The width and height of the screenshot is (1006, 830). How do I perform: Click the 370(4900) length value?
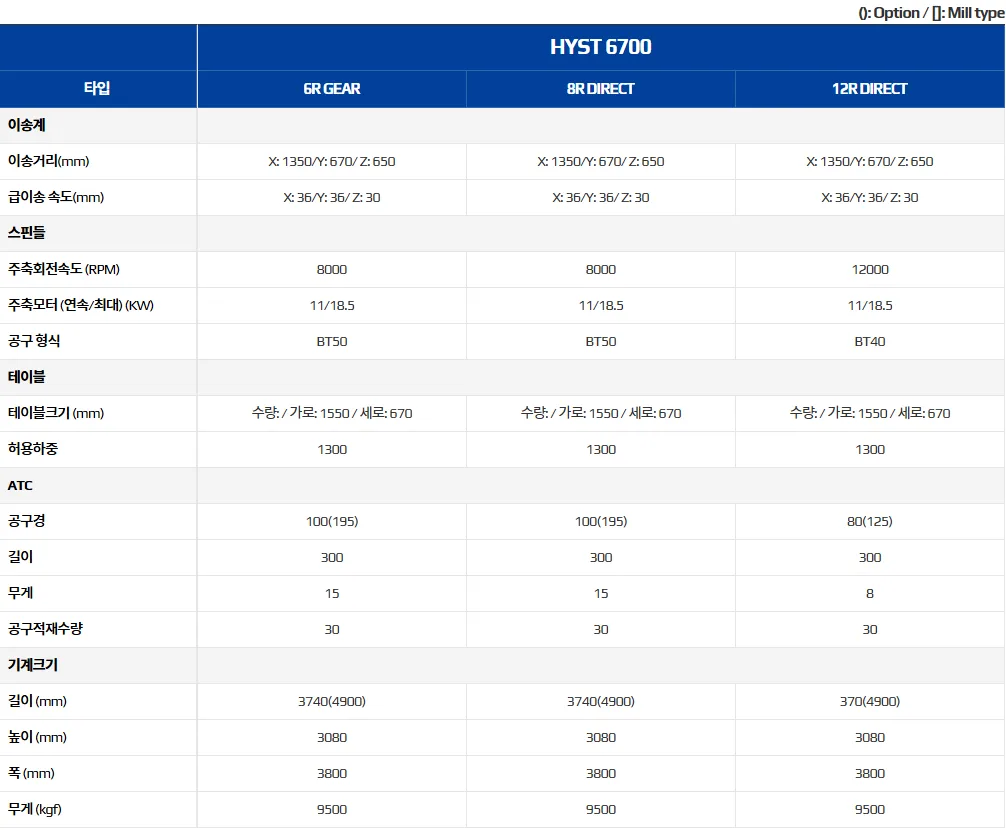pos(870,701)
